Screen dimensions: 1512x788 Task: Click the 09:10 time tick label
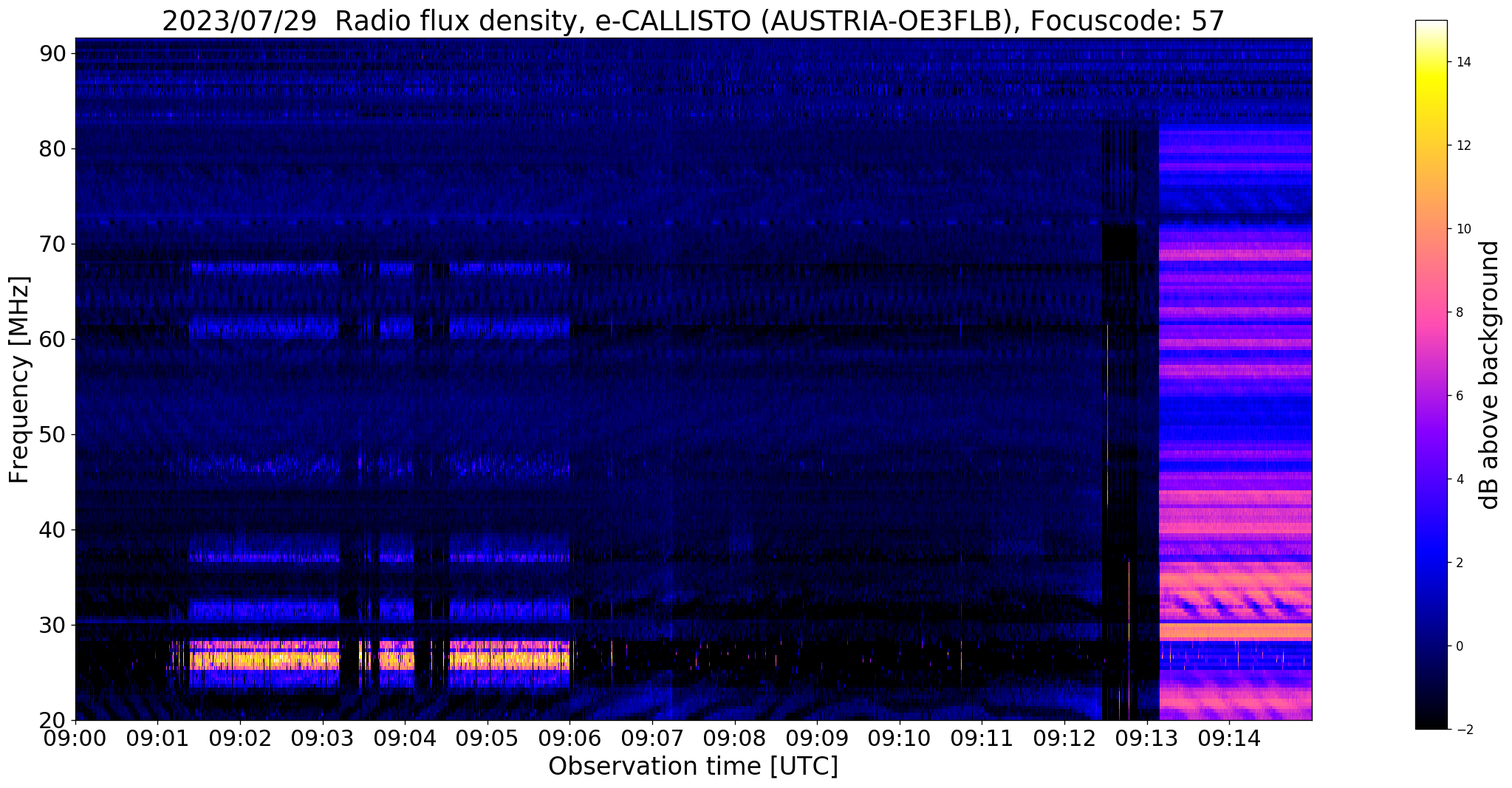coord(900,737)
